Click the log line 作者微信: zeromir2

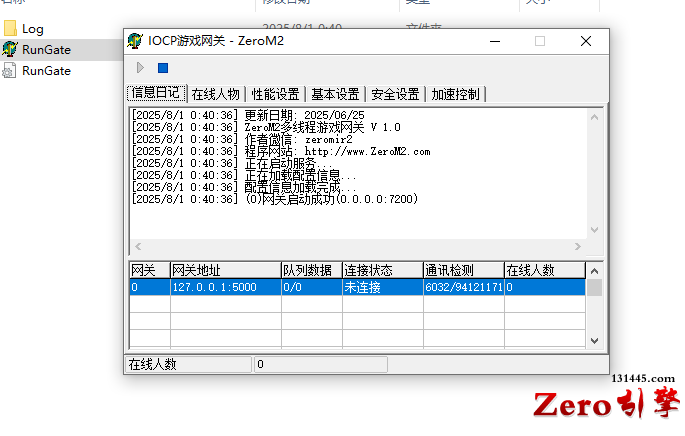tap(242, 139)
